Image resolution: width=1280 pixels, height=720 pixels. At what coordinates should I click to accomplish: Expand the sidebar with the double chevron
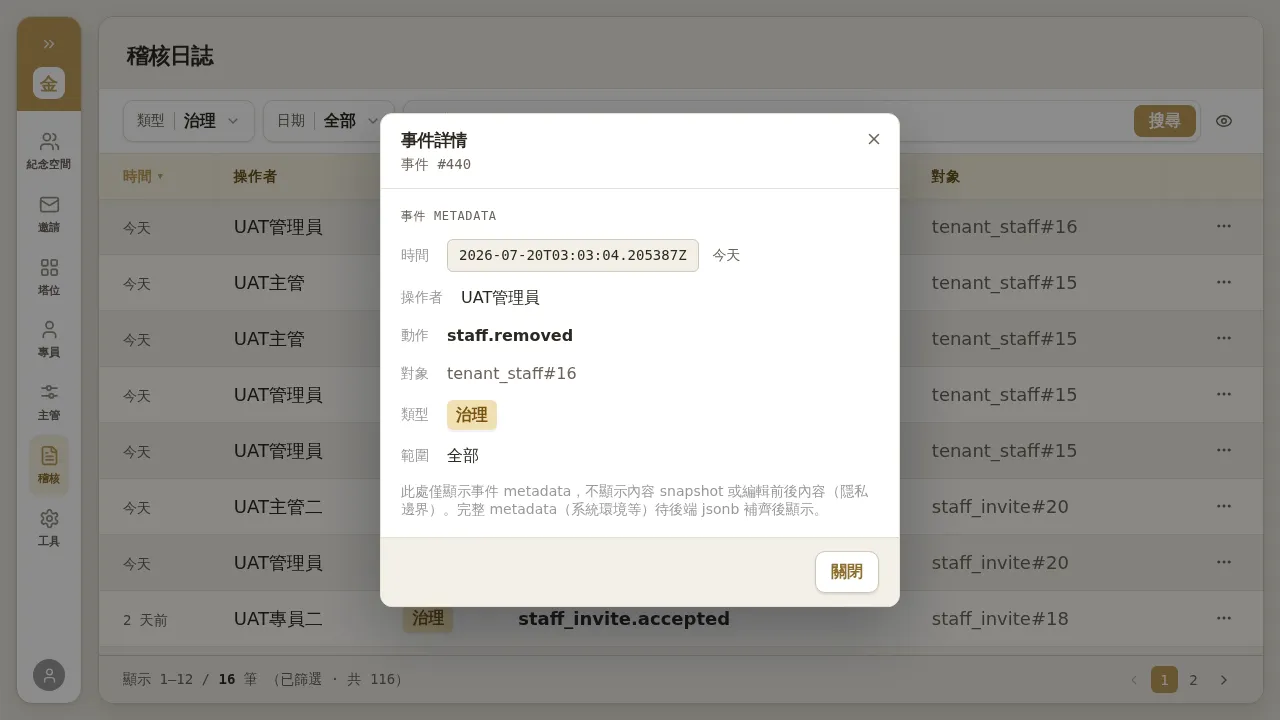coord(49,44)
